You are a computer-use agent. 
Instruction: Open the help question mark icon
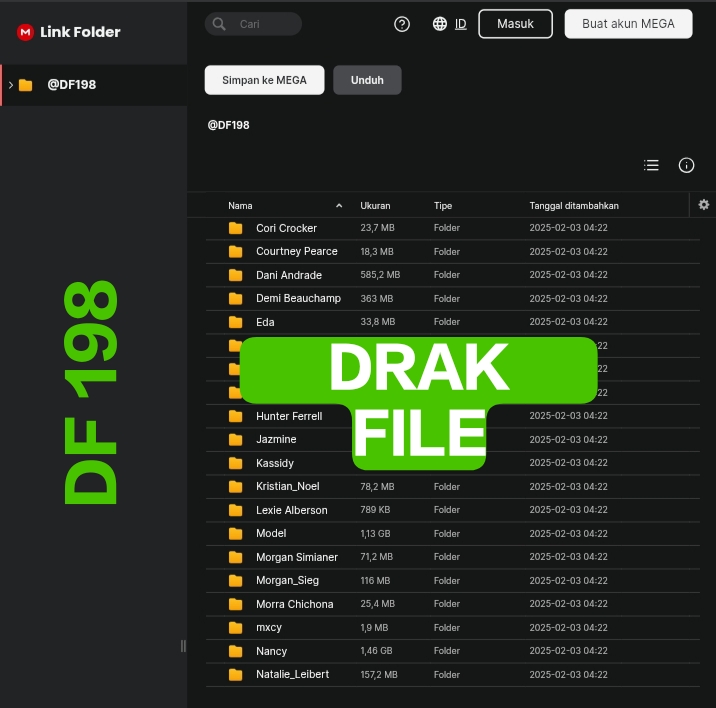tap(402, 24)
